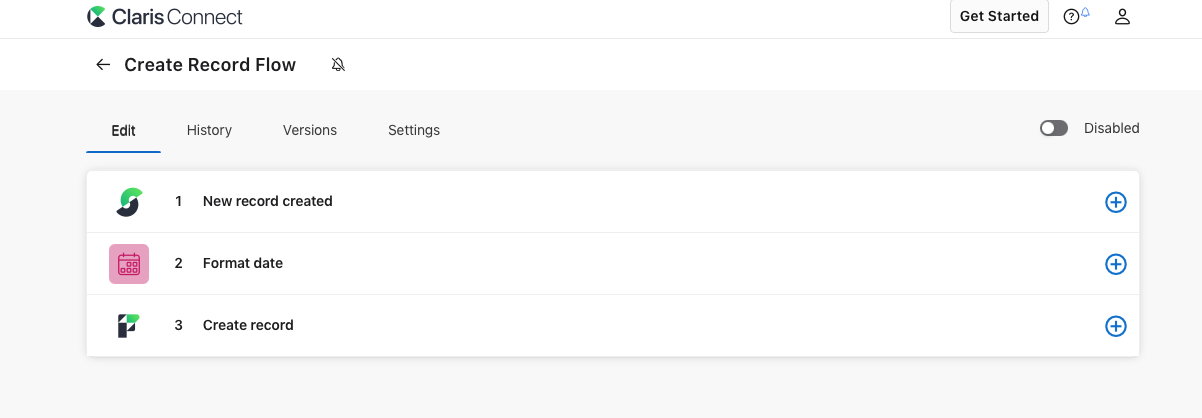Click the muted bell notification icon
Image resolution: width=1202 pixels, height=418 pixels.
[x=338, y=65]
